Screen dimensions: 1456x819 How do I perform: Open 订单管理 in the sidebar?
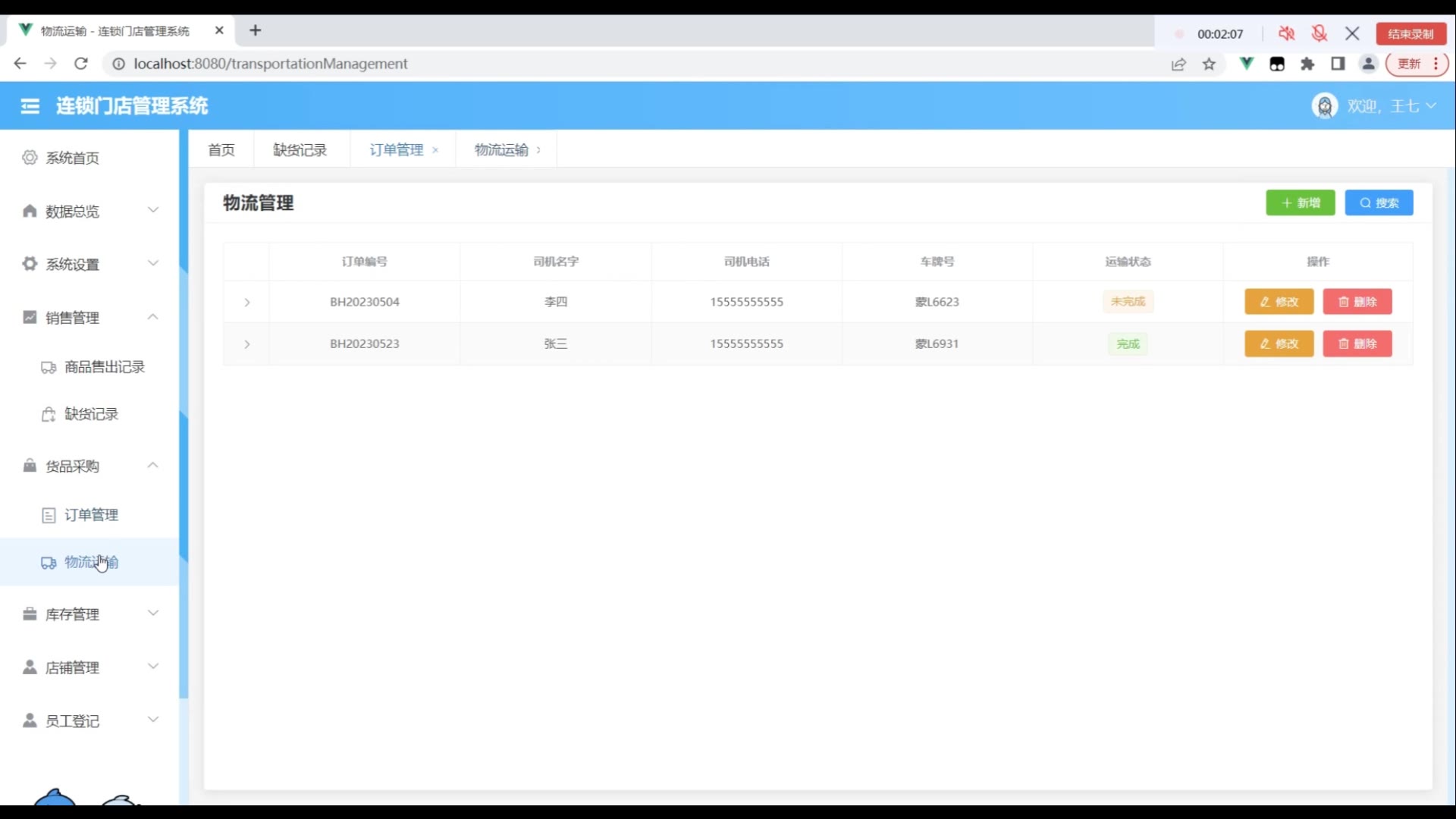pos(91,515)
